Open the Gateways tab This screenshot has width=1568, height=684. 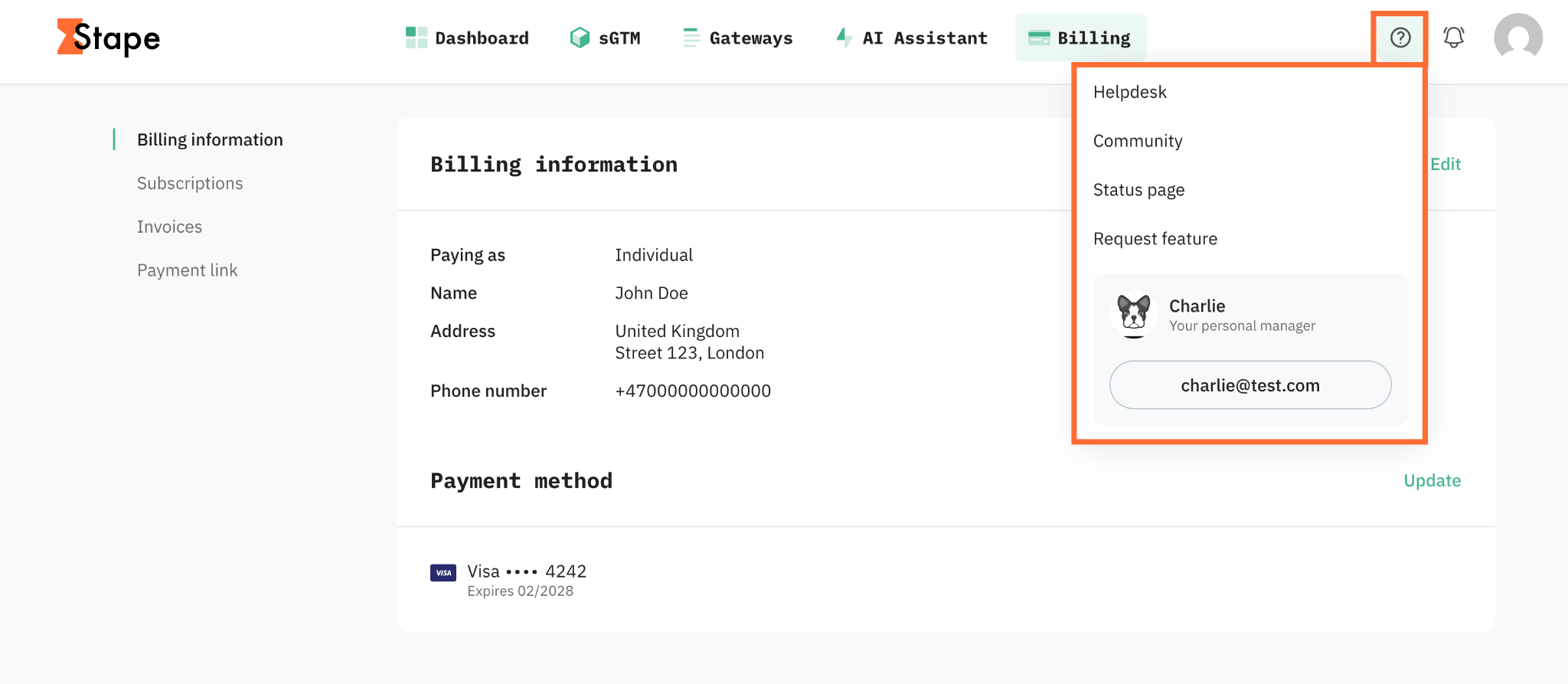(738, 38)
